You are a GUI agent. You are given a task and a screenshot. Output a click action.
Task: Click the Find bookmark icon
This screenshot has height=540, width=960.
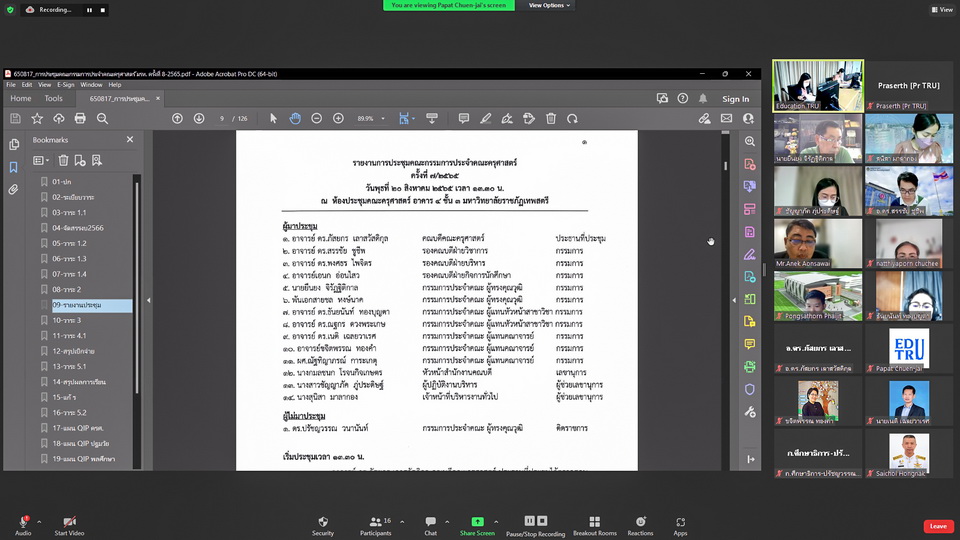click(x=97, y=160)
